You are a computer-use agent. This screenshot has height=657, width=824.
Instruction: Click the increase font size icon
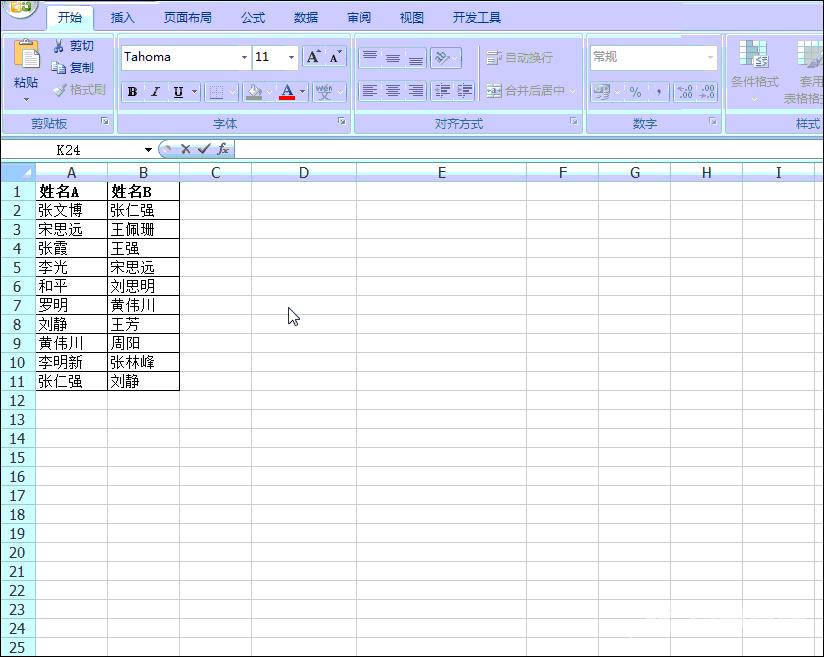click(x=313, y=57)
